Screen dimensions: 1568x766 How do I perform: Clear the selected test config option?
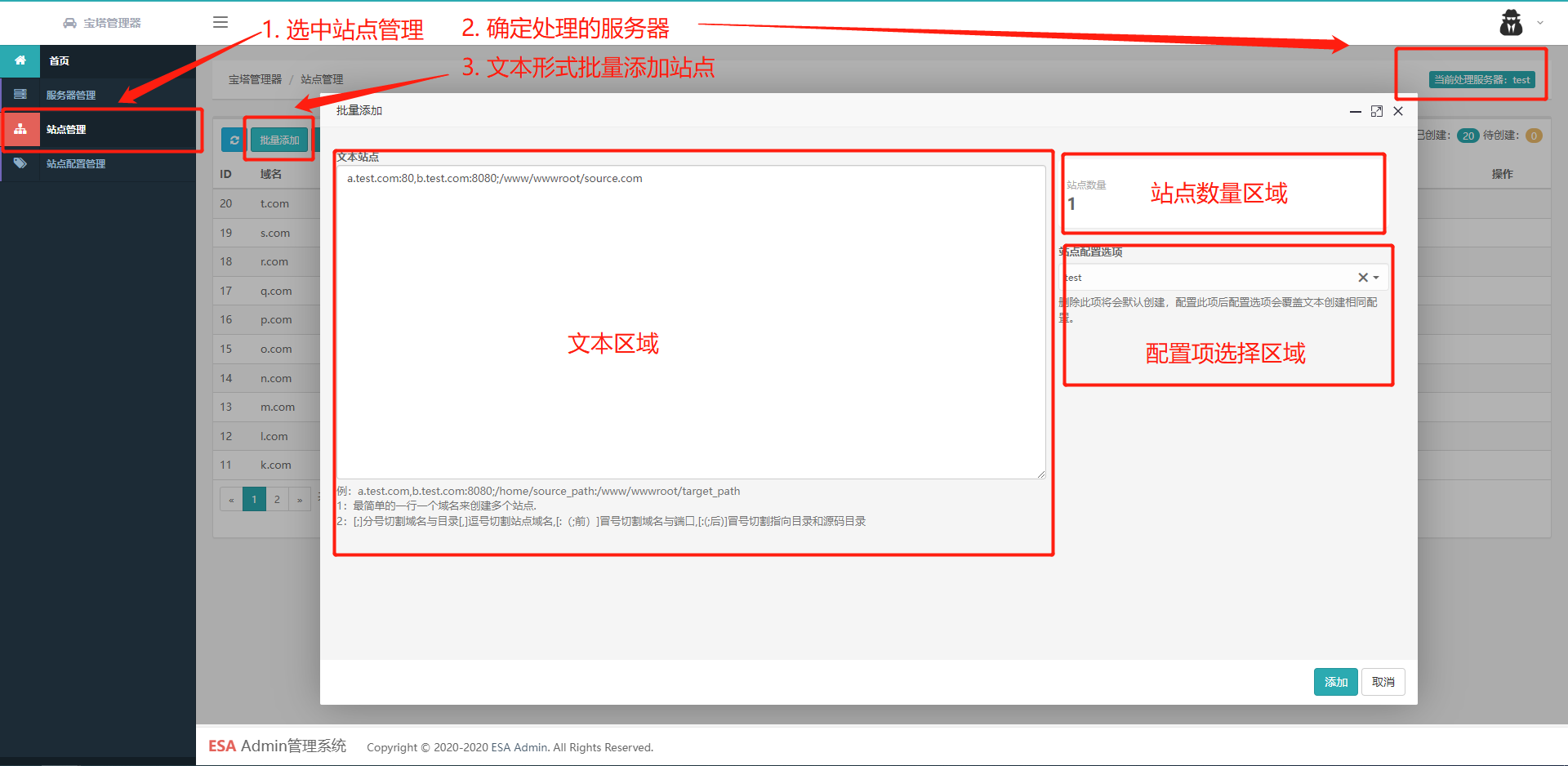pyautogui.click(x=1362, y=278)
